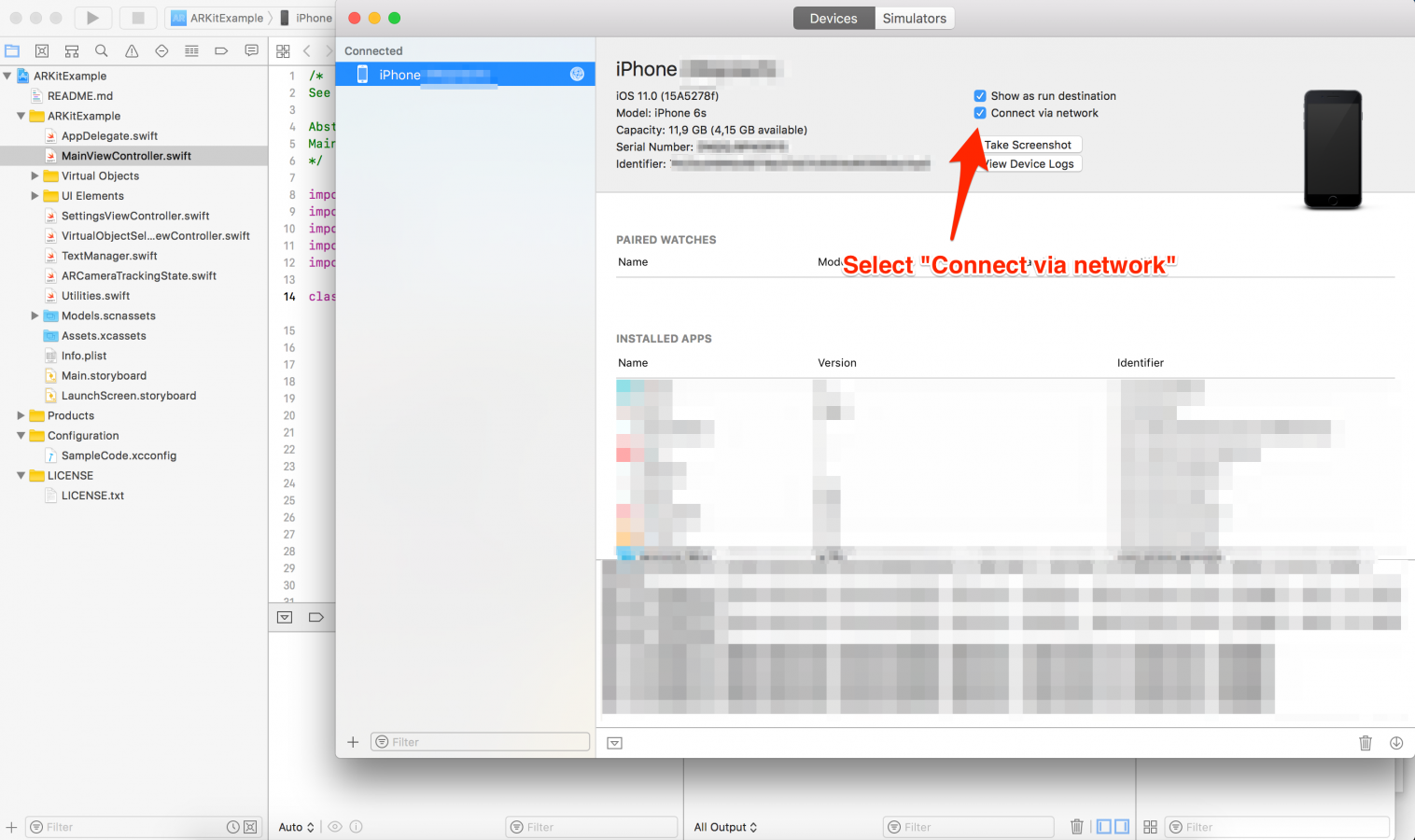
Task: Expand the Products folder
Action: [x=21, y=415]
